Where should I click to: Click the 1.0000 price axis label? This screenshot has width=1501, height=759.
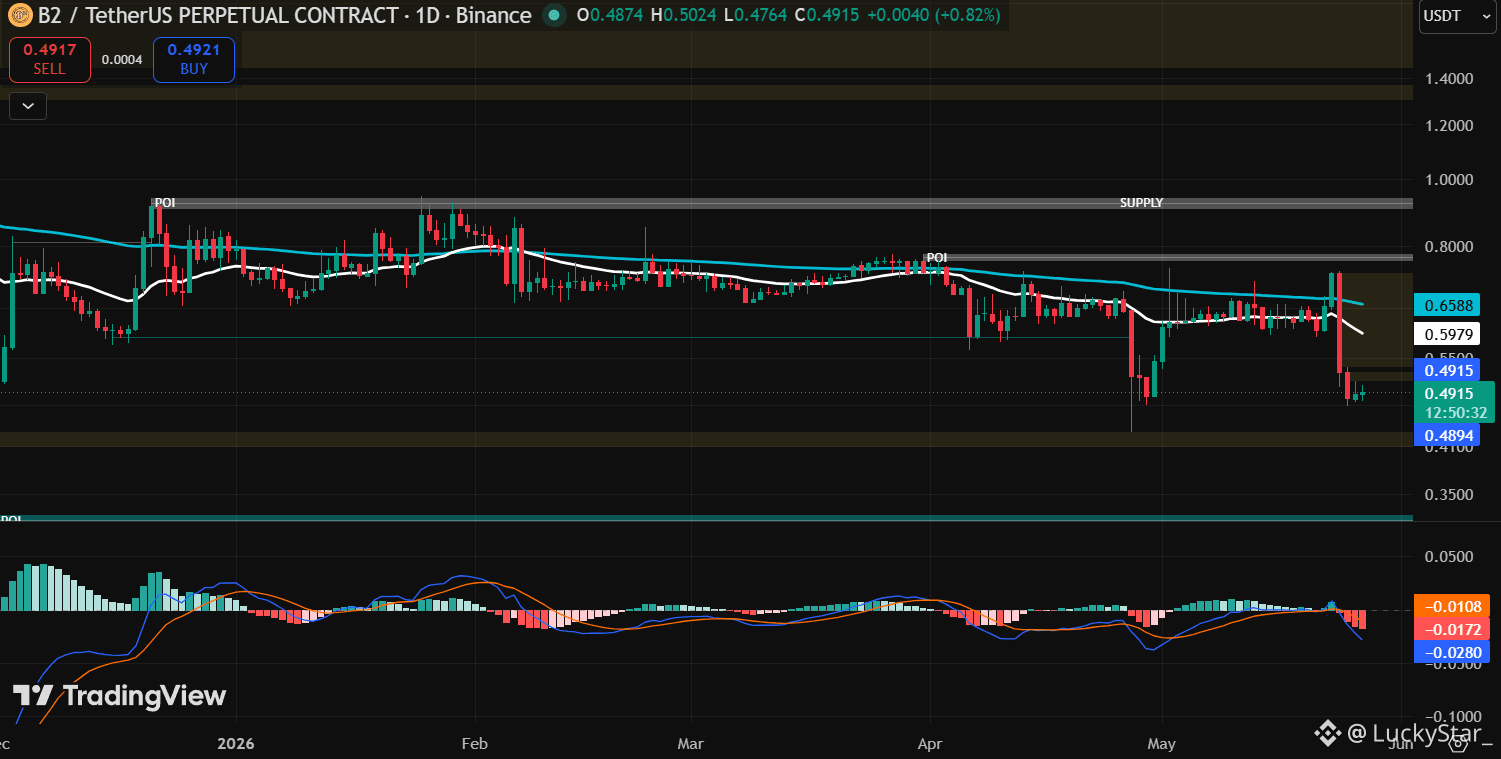click(1449, 180)
